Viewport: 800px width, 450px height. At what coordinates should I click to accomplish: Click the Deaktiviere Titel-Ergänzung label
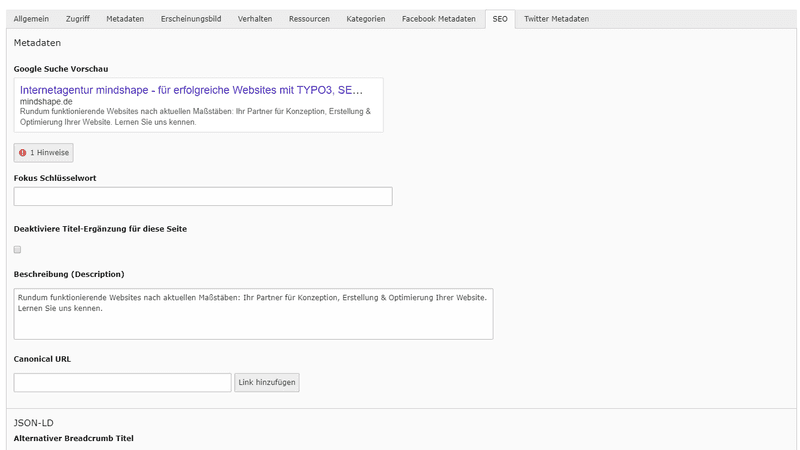point(101,229)
